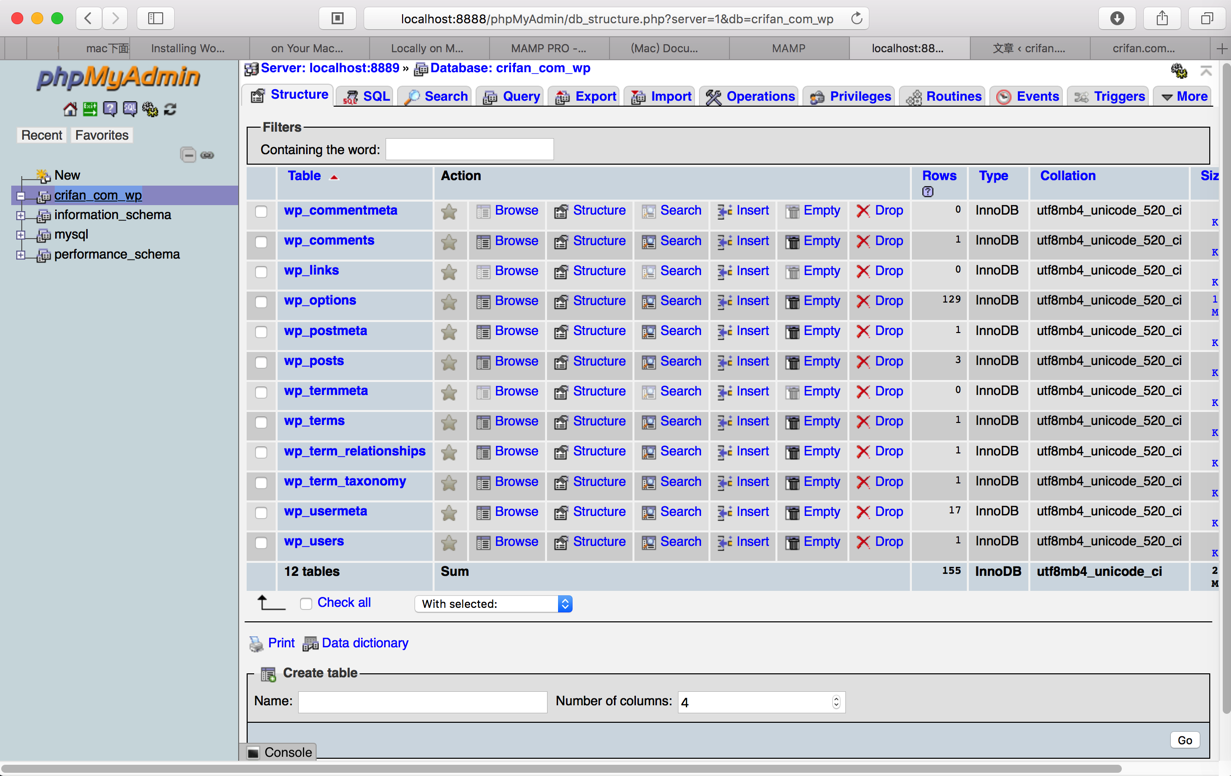Open navigation panel settings gear icon
1231x776 pixels.
(150, 109)
